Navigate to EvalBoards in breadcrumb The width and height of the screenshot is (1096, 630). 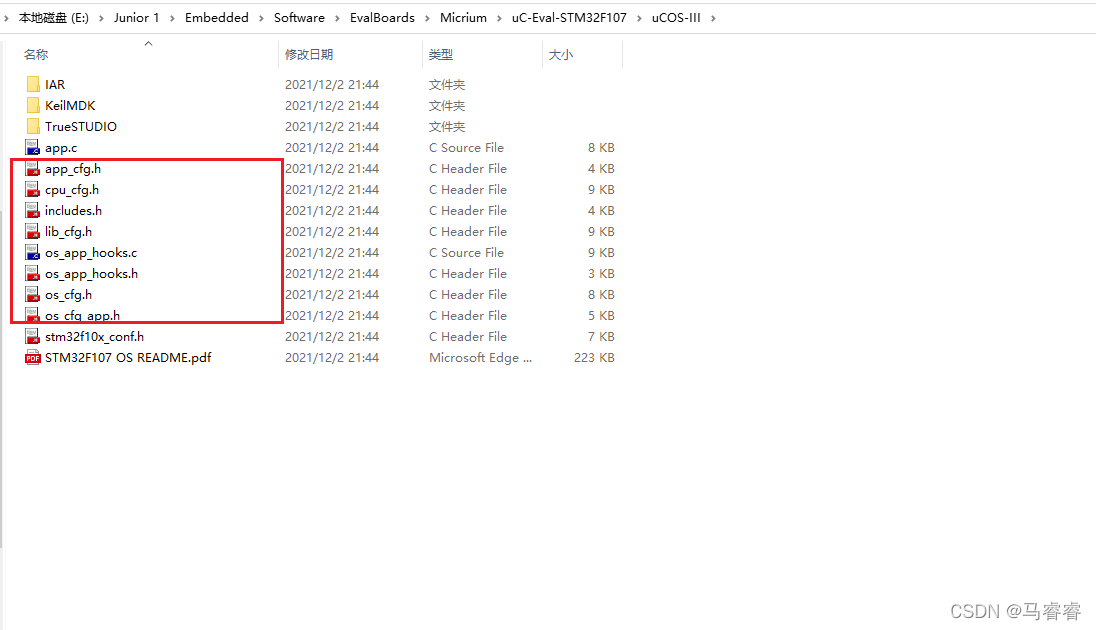[382, 18]
